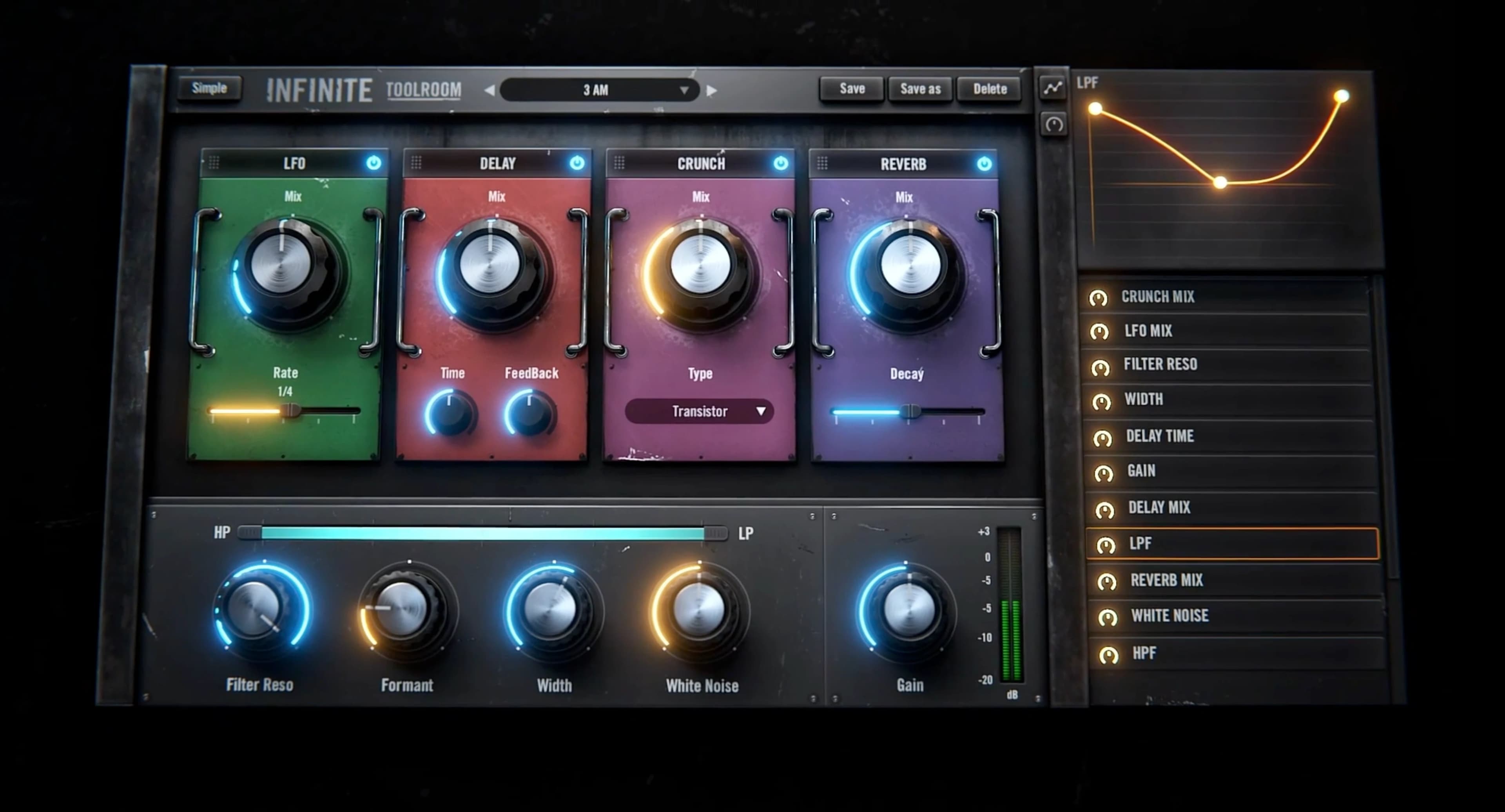This screenshot has width=1505, height=812.
Task: Click the GAIN knob icon in list
Action: [1104, 474]
